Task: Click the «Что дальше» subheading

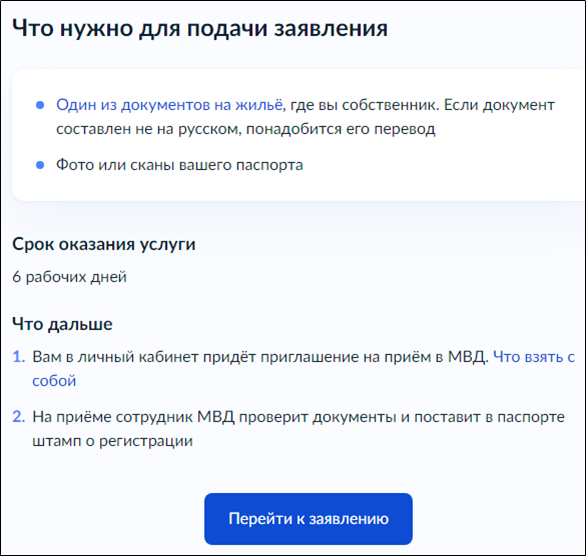Action: tap(62, 324)
